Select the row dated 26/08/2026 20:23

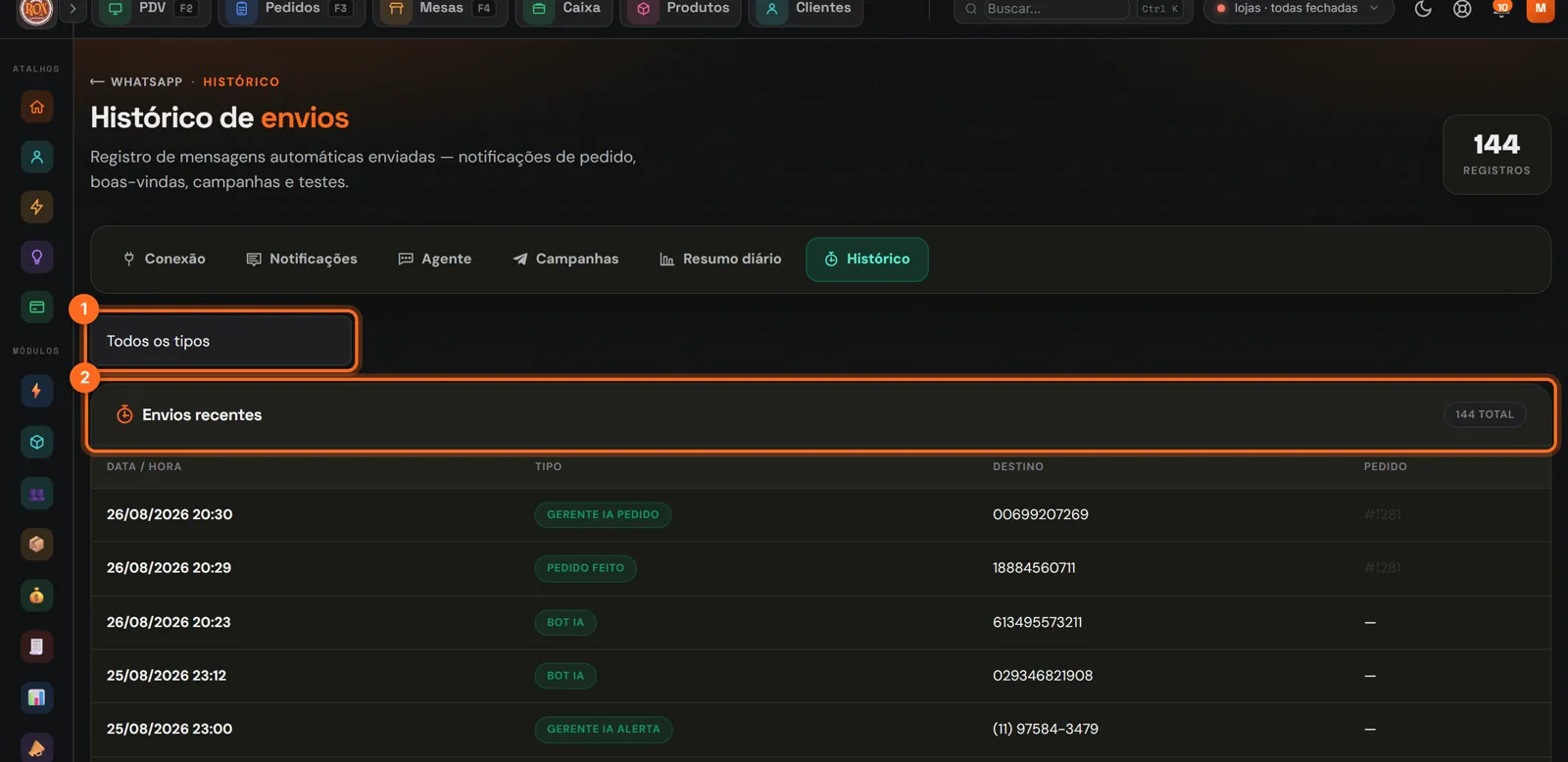(820, 622)
